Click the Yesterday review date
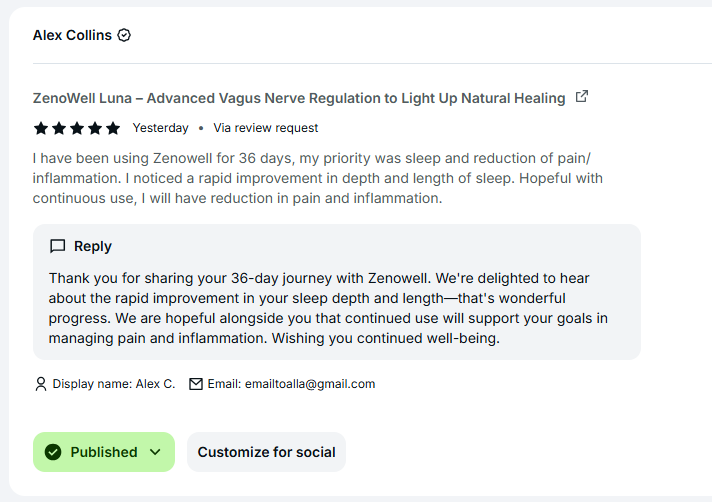The image size is (712, 502). coord(161,128)
